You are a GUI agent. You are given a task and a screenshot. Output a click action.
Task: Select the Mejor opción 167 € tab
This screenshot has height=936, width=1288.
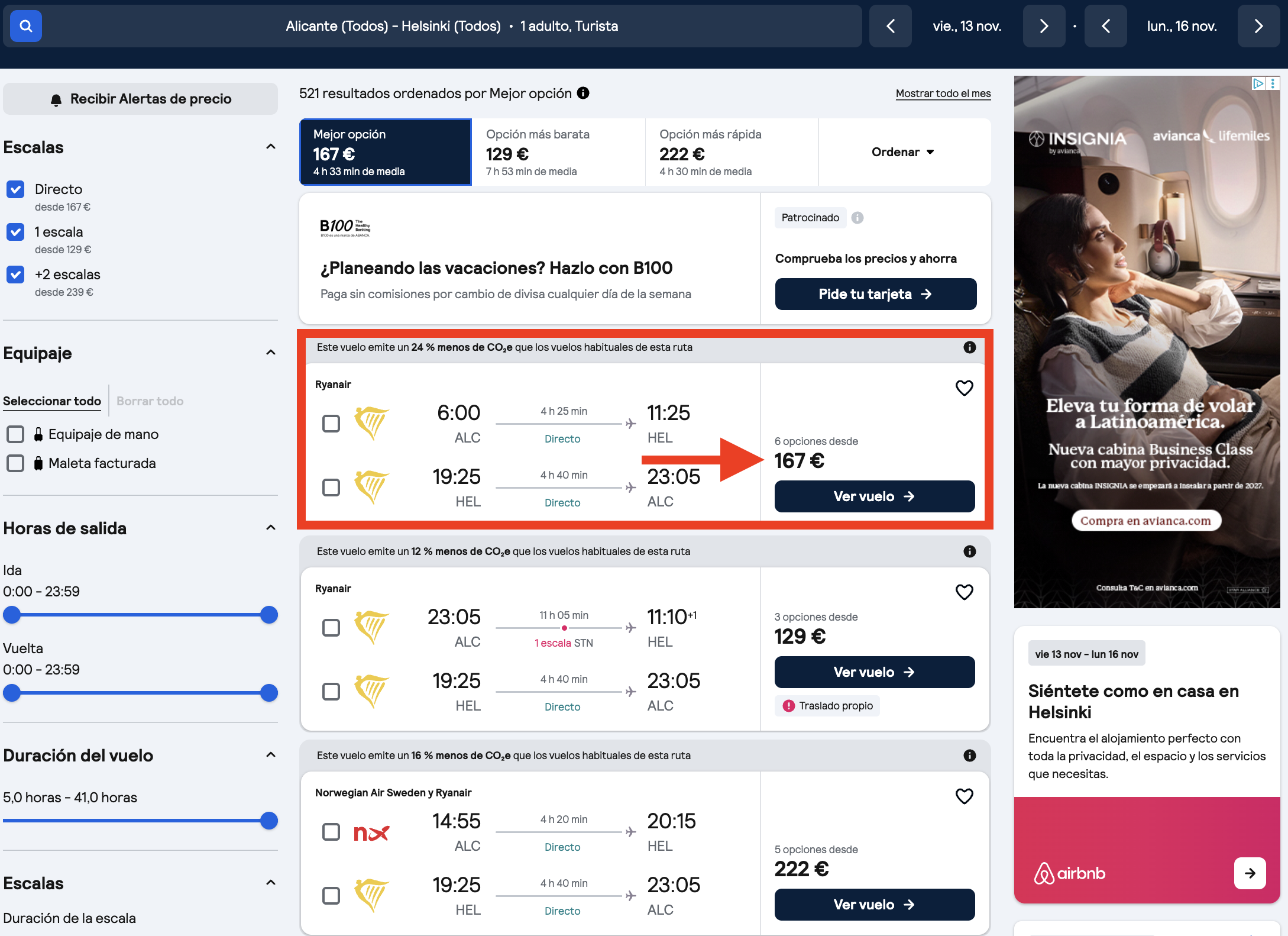386,152
